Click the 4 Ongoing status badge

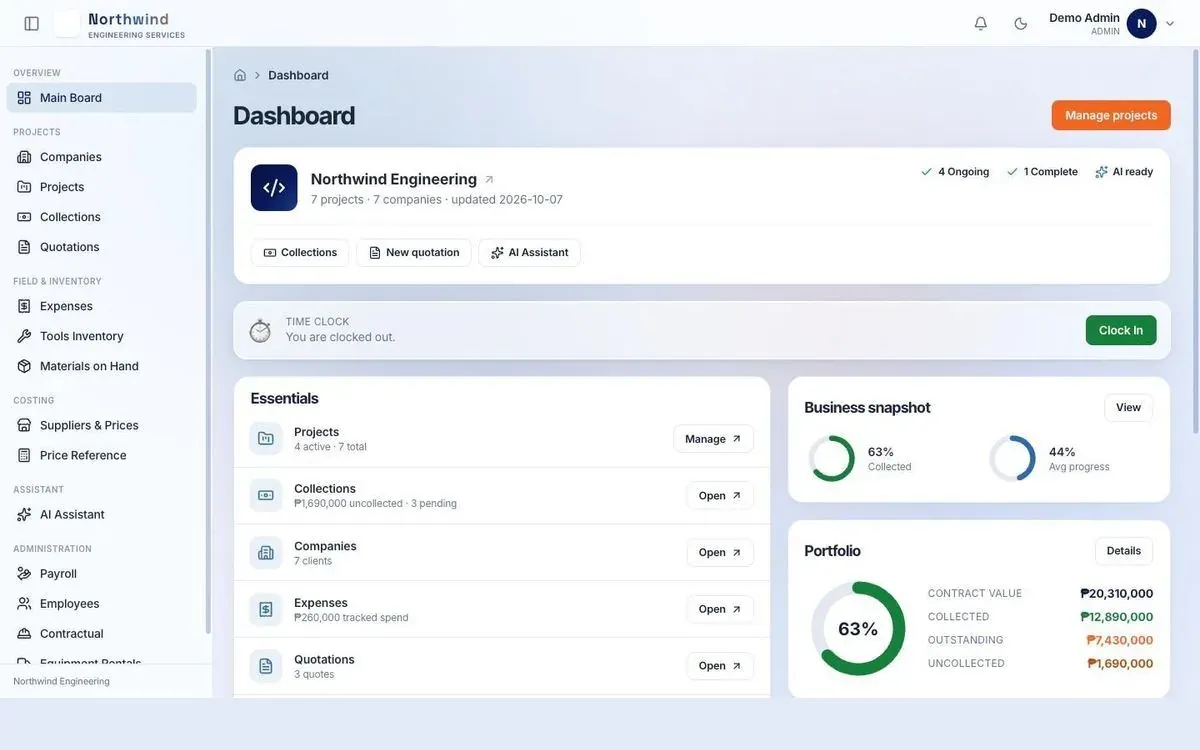click(x=955, y=172)
